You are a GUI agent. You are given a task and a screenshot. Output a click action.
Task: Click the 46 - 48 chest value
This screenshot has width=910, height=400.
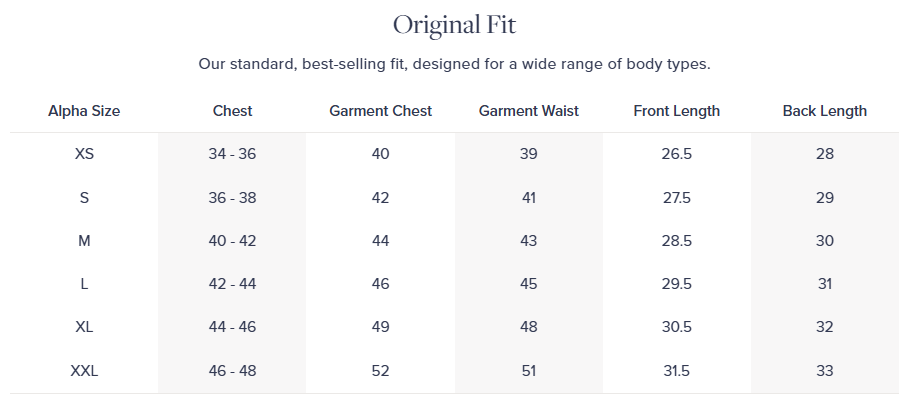click(x=232, y=371)
